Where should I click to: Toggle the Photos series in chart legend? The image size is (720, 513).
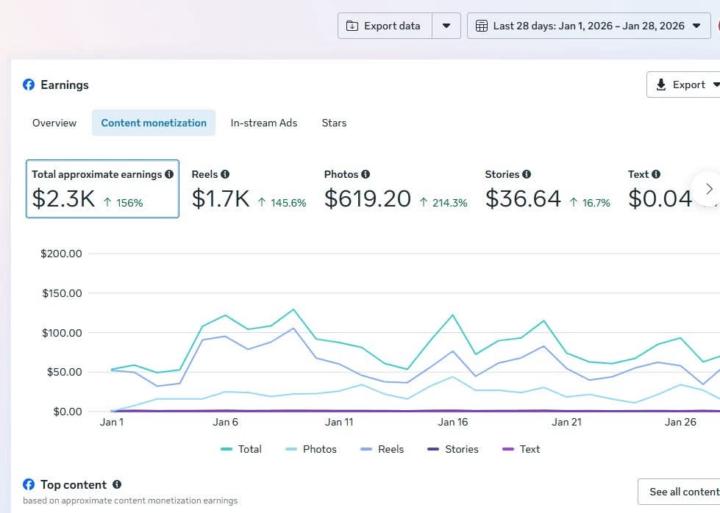(310, 449)
